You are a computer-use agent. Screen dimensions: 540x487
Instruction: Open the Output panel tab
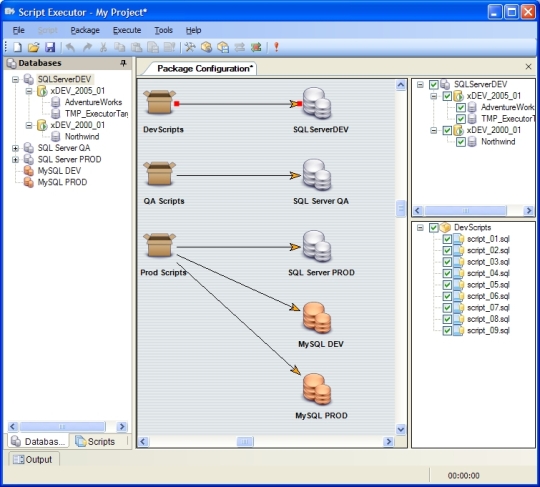pos(33,459)
